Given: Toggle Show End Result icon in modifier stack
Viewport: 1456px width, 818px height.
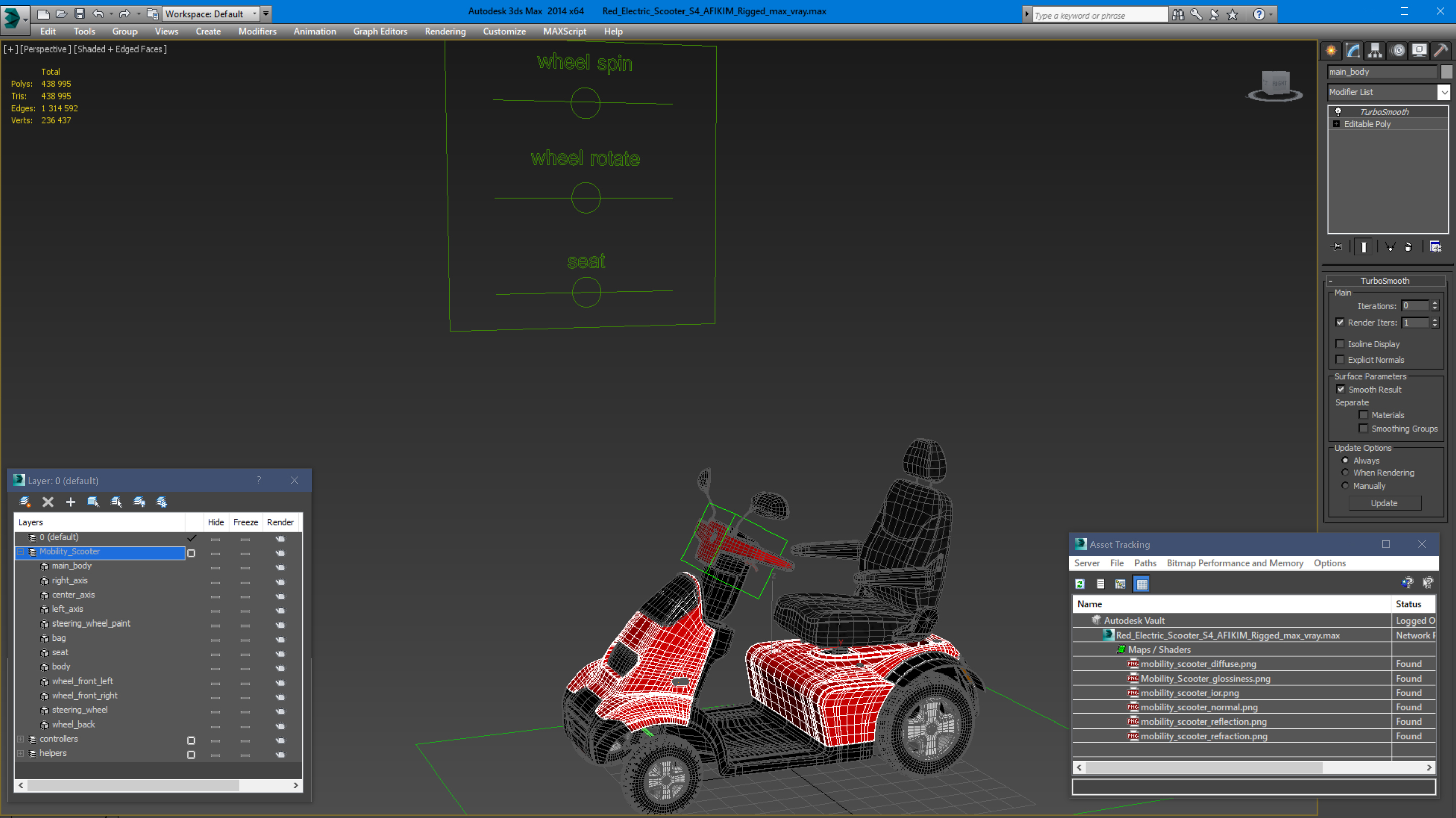Looking at the screenshot, I should (1363, 246).
